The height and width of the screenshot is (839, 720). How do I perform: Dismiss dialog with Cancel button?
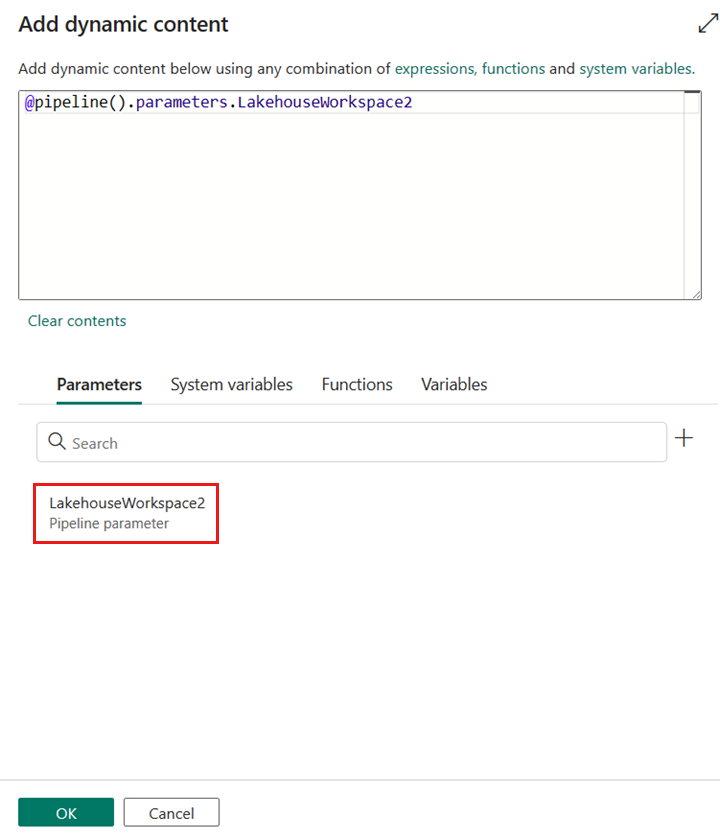(x=171, y=812)
